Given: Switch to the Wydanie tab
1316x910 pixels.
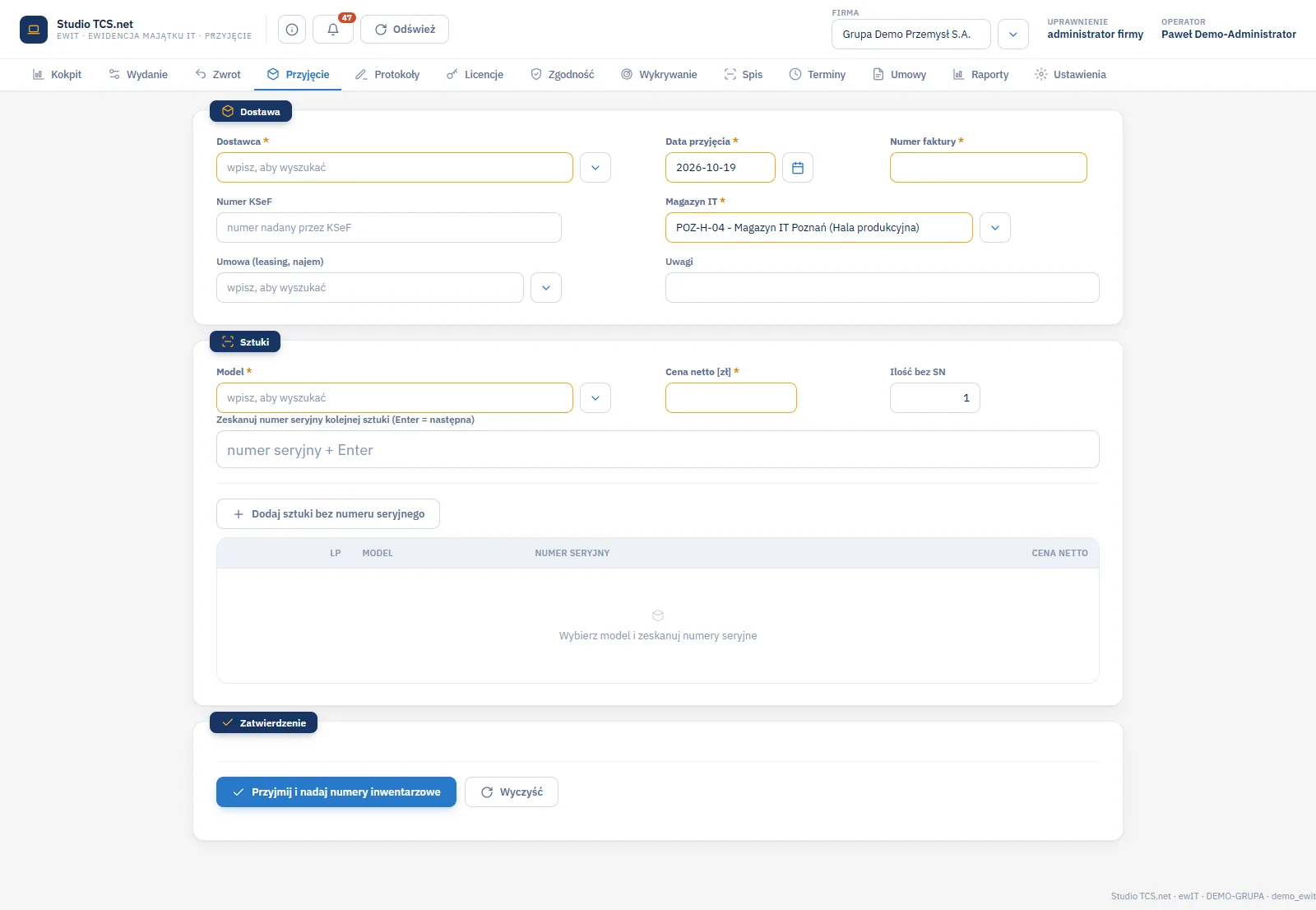Looking at the screenshot, I should 138,75.
